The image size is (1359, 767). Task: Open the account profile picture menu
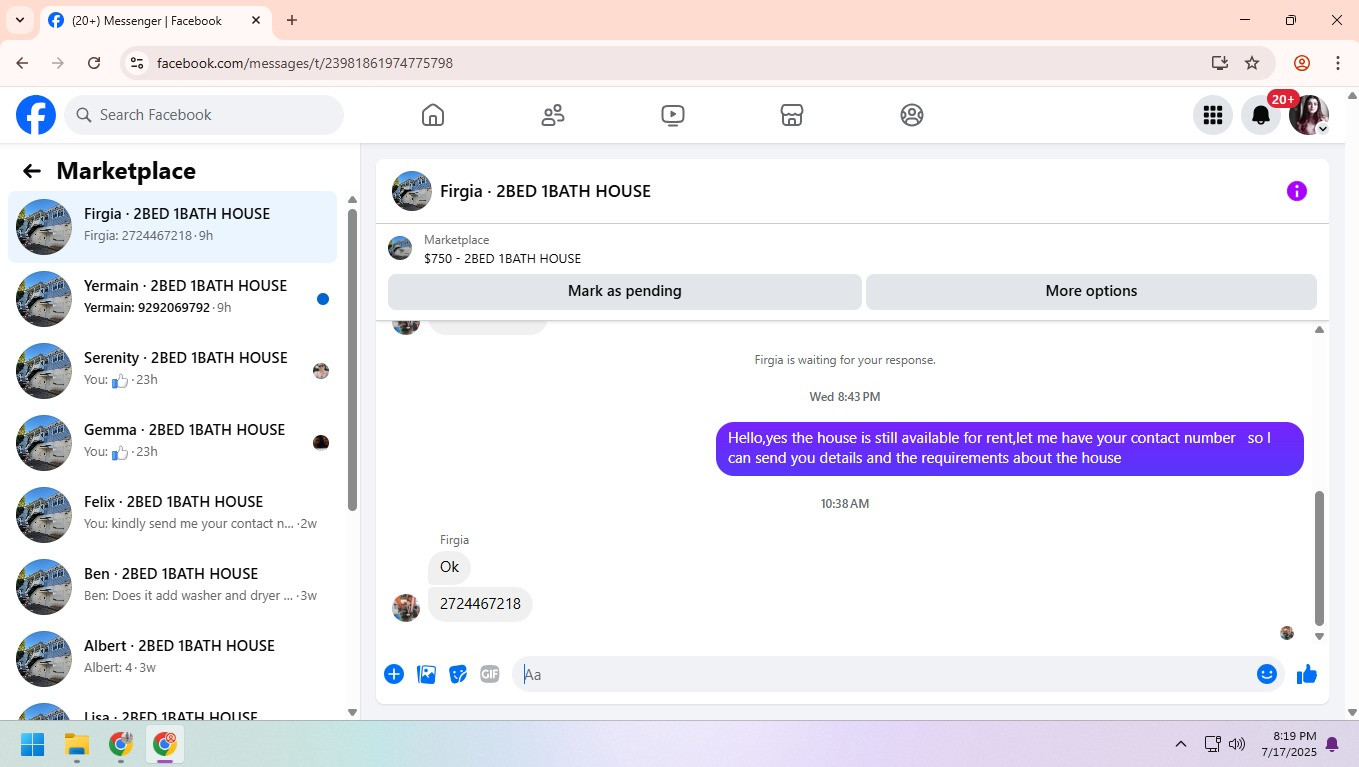1309,115
